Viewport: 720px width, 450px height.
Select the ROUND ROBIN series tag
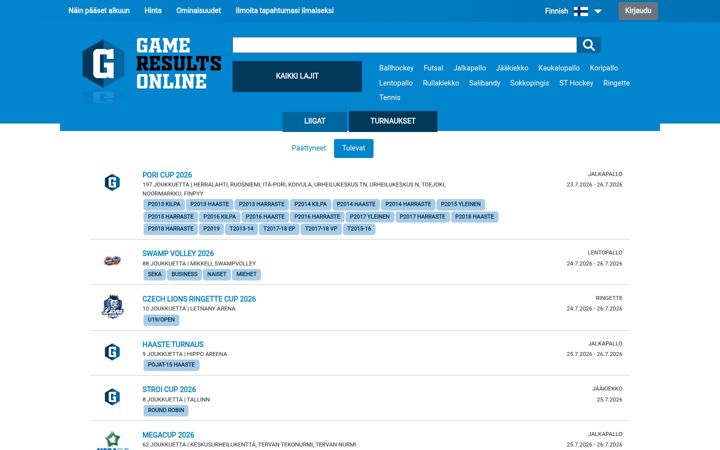(x=166, y=410)
